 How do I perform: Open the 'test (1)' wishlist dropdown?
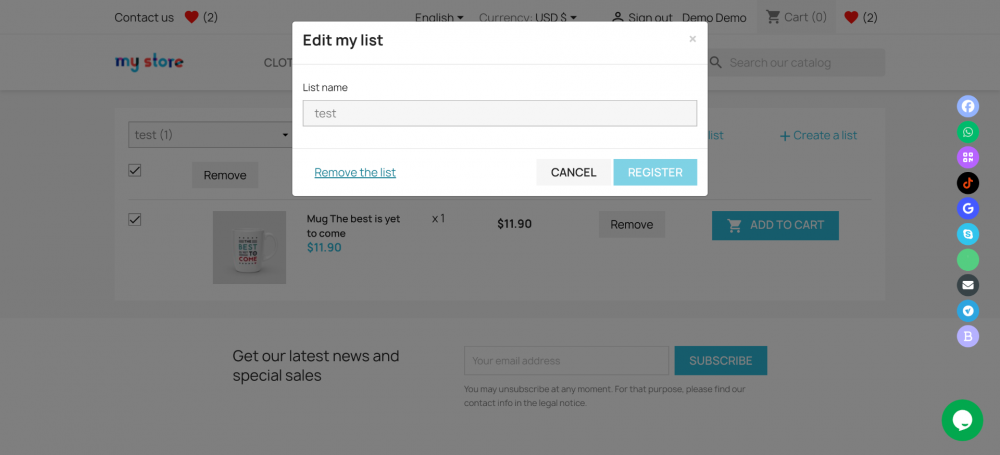point(210,135)
